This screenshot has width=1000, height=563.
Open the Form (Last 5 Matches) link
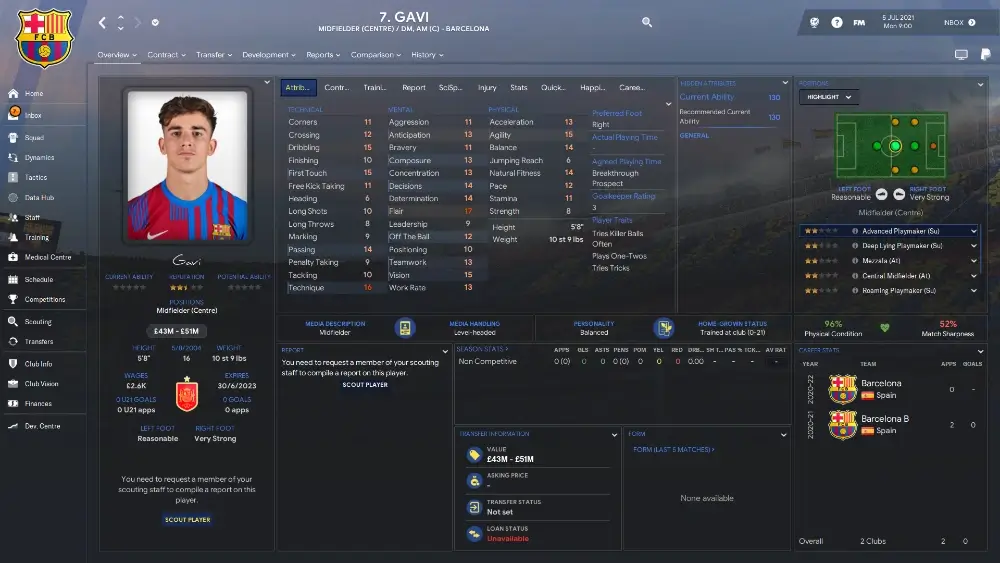click(673, 450)
